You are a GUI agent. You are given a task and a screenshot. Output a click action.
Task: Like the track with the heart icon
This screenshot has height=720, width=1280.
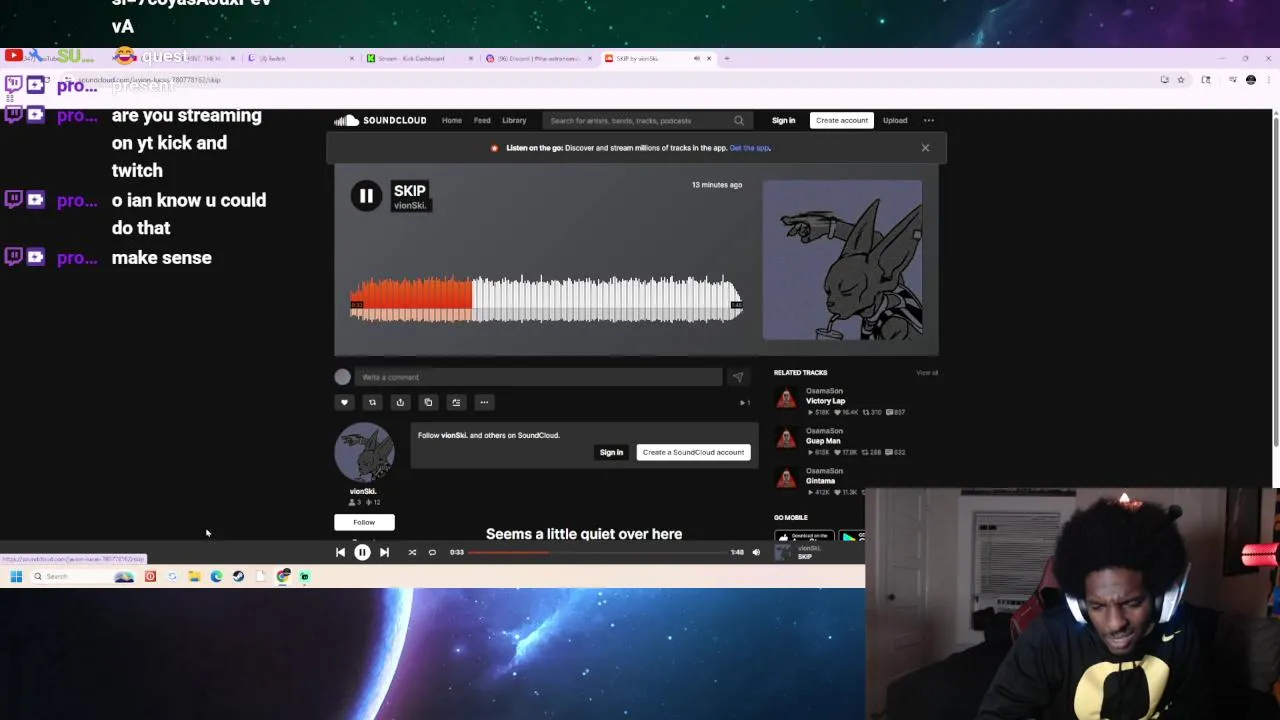click(x=344, y=402)
